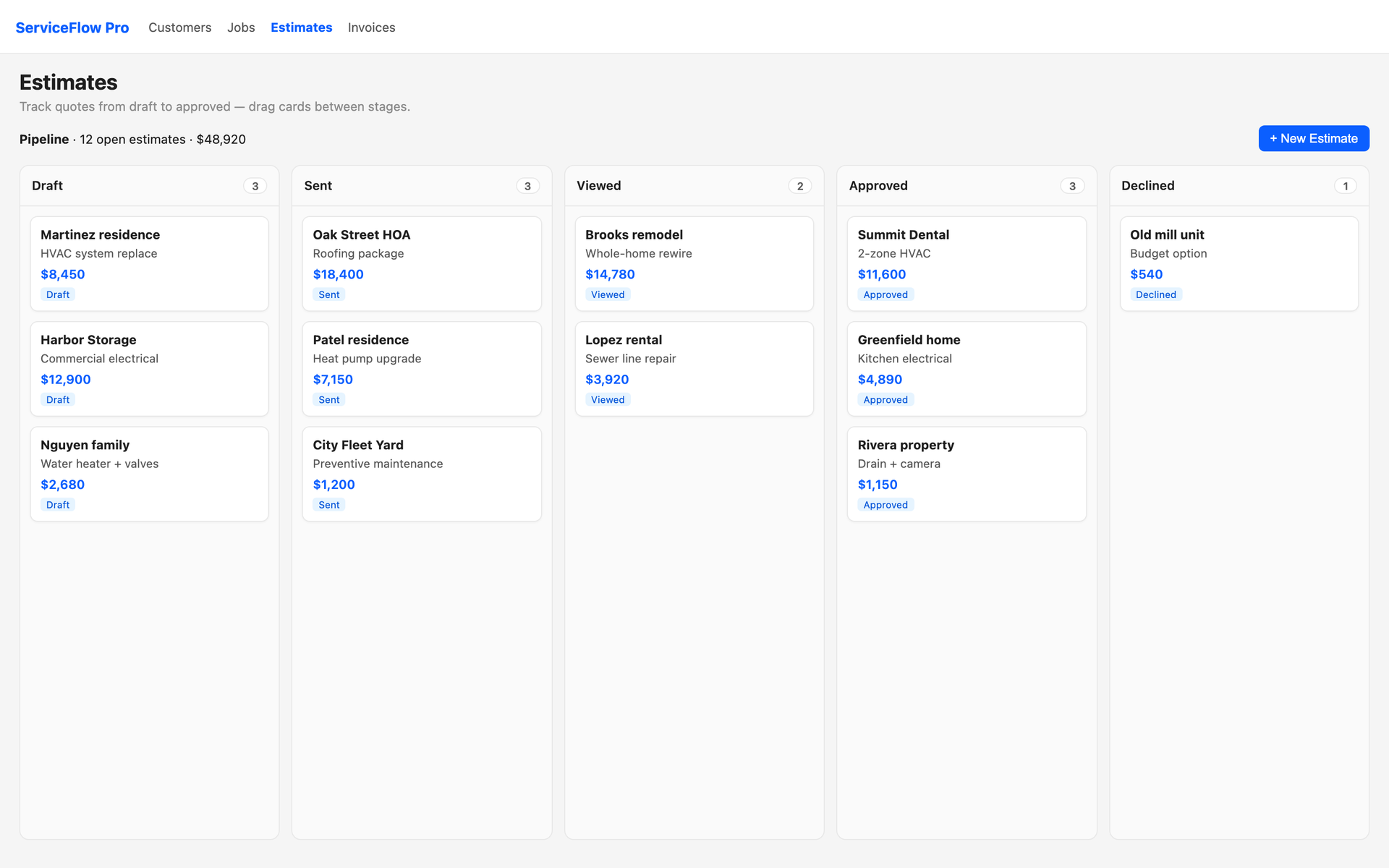Click the Viewed column count badge

[800, 186]
